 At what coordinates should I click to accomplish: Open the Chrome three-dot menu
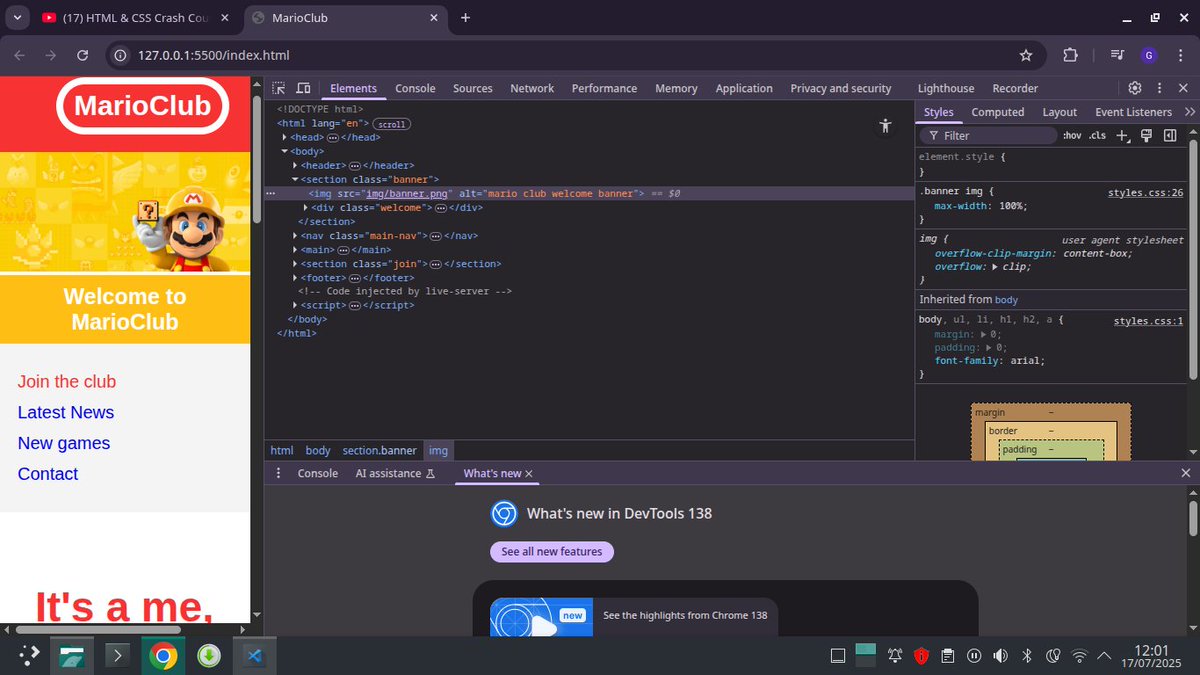(1180, 55)
